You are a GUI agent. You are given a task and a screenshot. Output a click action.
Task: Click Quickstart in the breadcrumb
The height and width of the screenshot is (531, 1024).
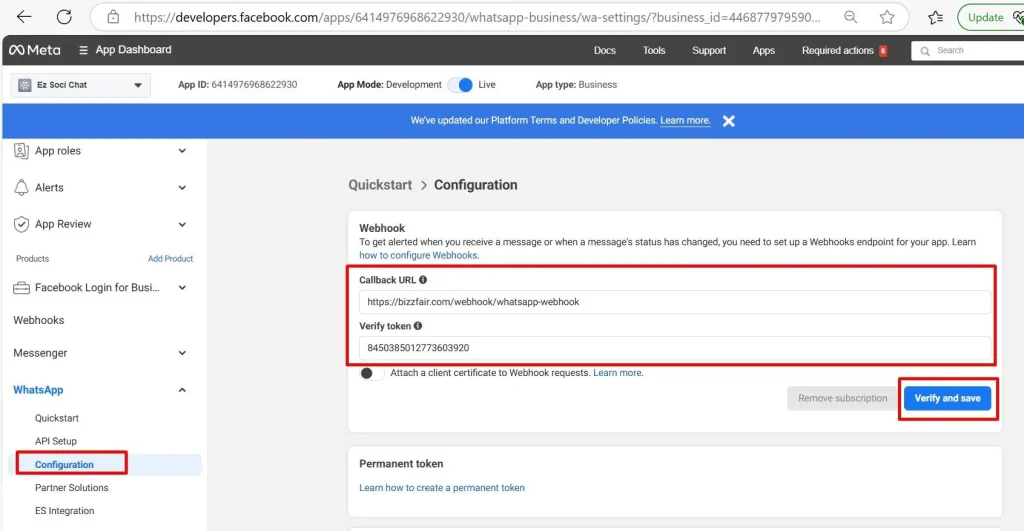[x=380, y=185]
